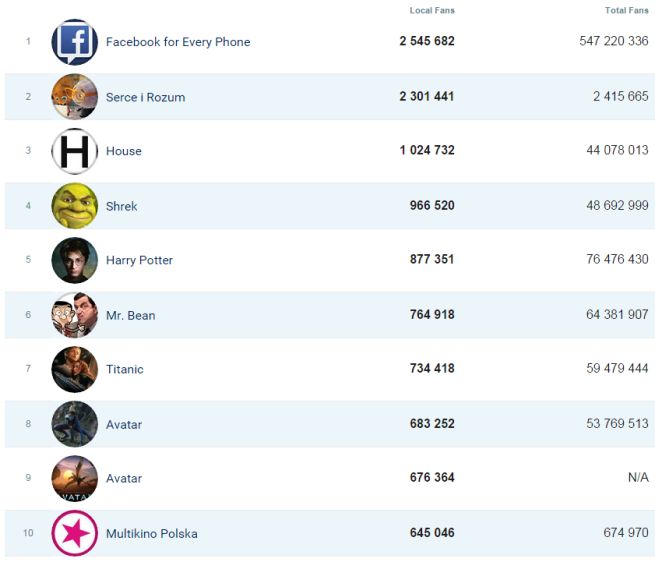Click the Titanic movie avatar
655x562 pixels.
pyautogui.click(x=75, y=369)
